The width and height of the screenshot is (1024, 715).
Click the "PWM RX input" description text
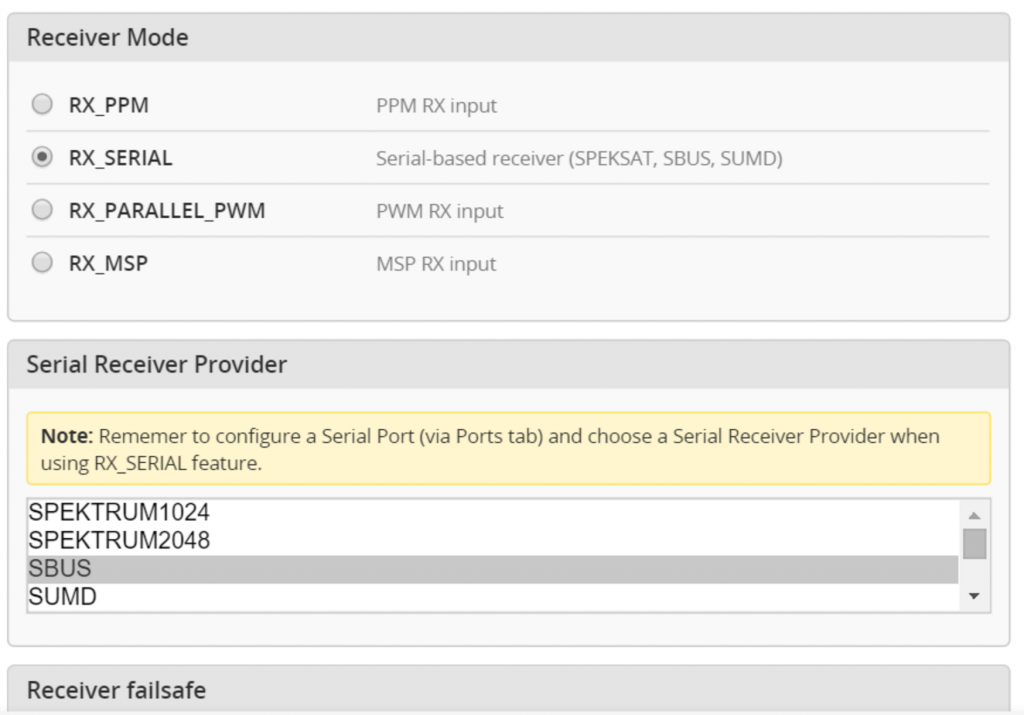pyautogui.click(x=439, y=211)
